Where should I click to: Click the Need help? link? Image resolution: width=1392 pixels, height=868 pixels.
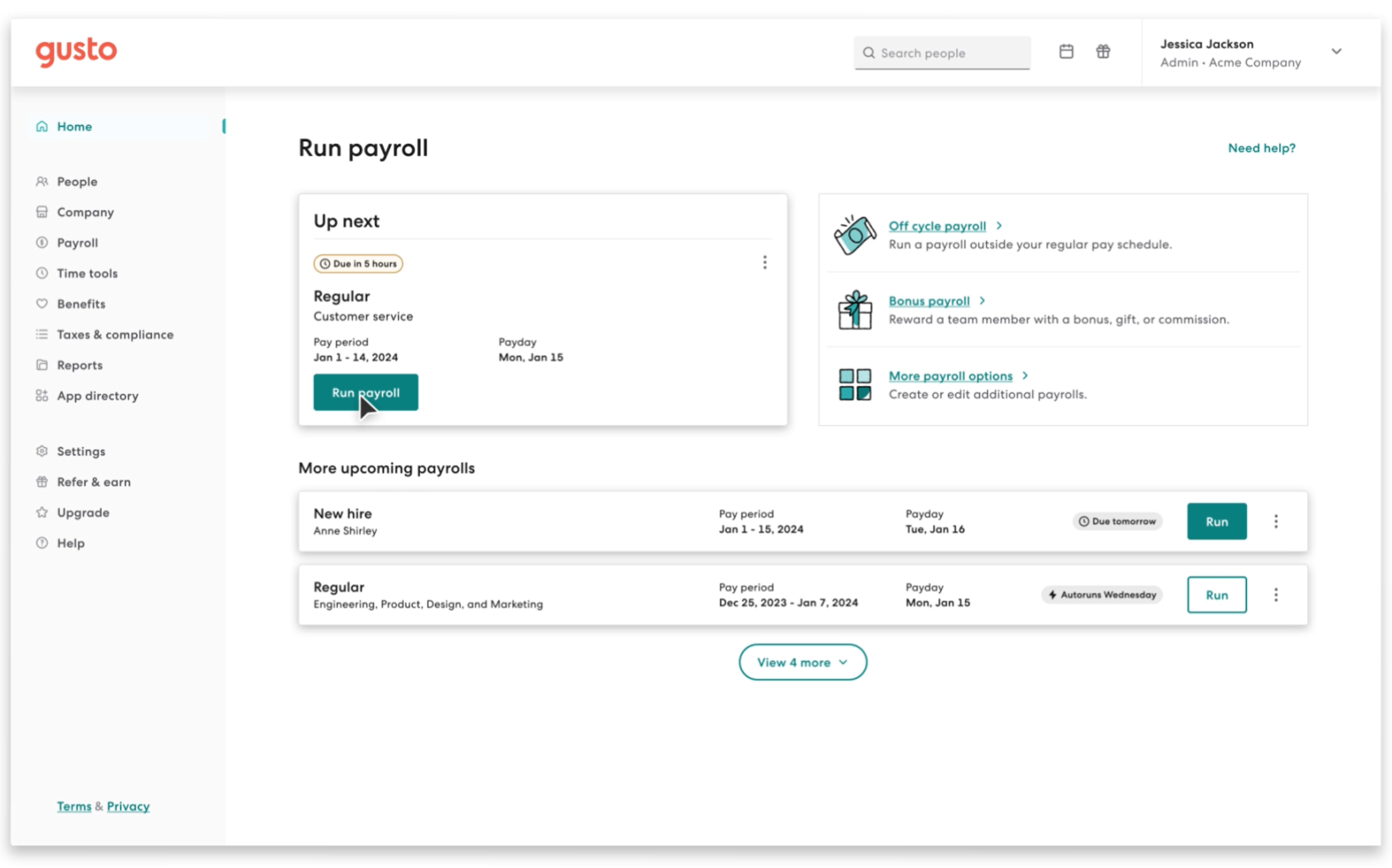(x=1261, y=148)
